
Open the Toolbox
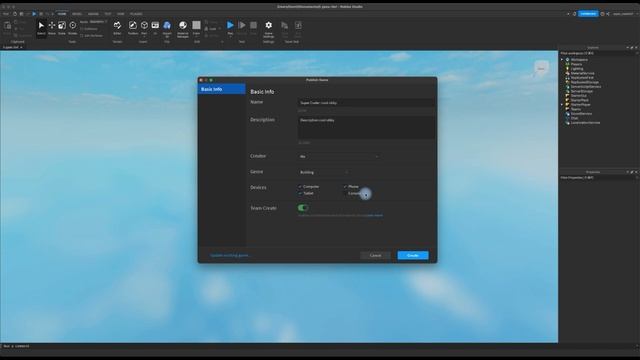tap(133, 28)
